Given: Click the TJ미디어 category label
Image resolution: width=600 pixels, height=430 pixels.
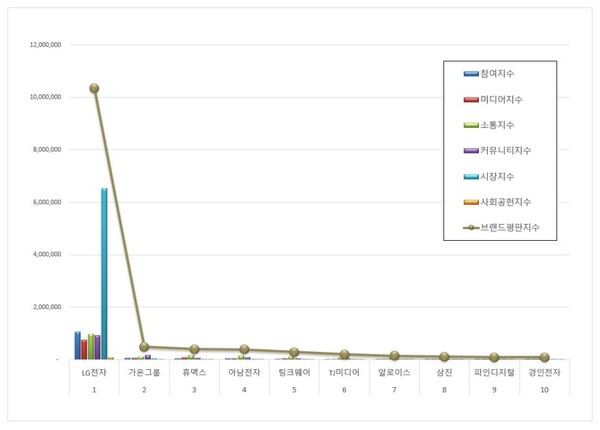Looking at the screenshot, I should [344, 371].
